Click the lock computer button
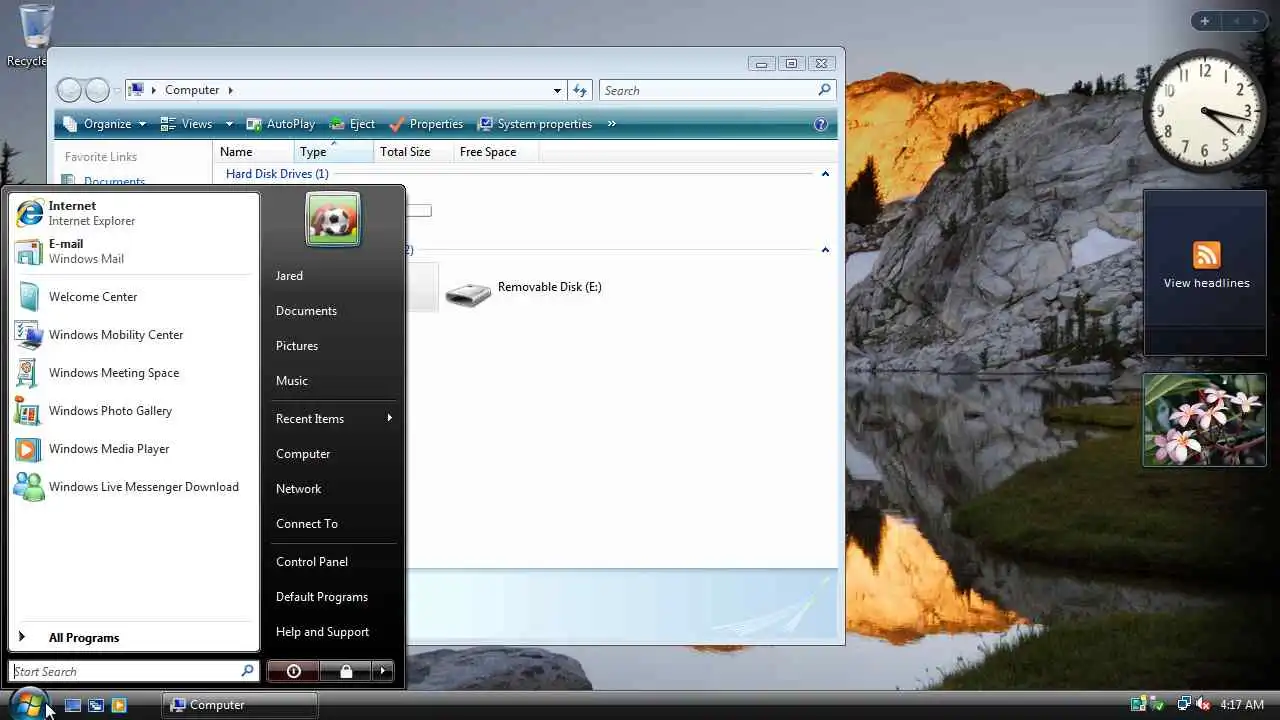Image resolution: width=1280 pixels, height=720 pixels. click(x=346, y=671)
